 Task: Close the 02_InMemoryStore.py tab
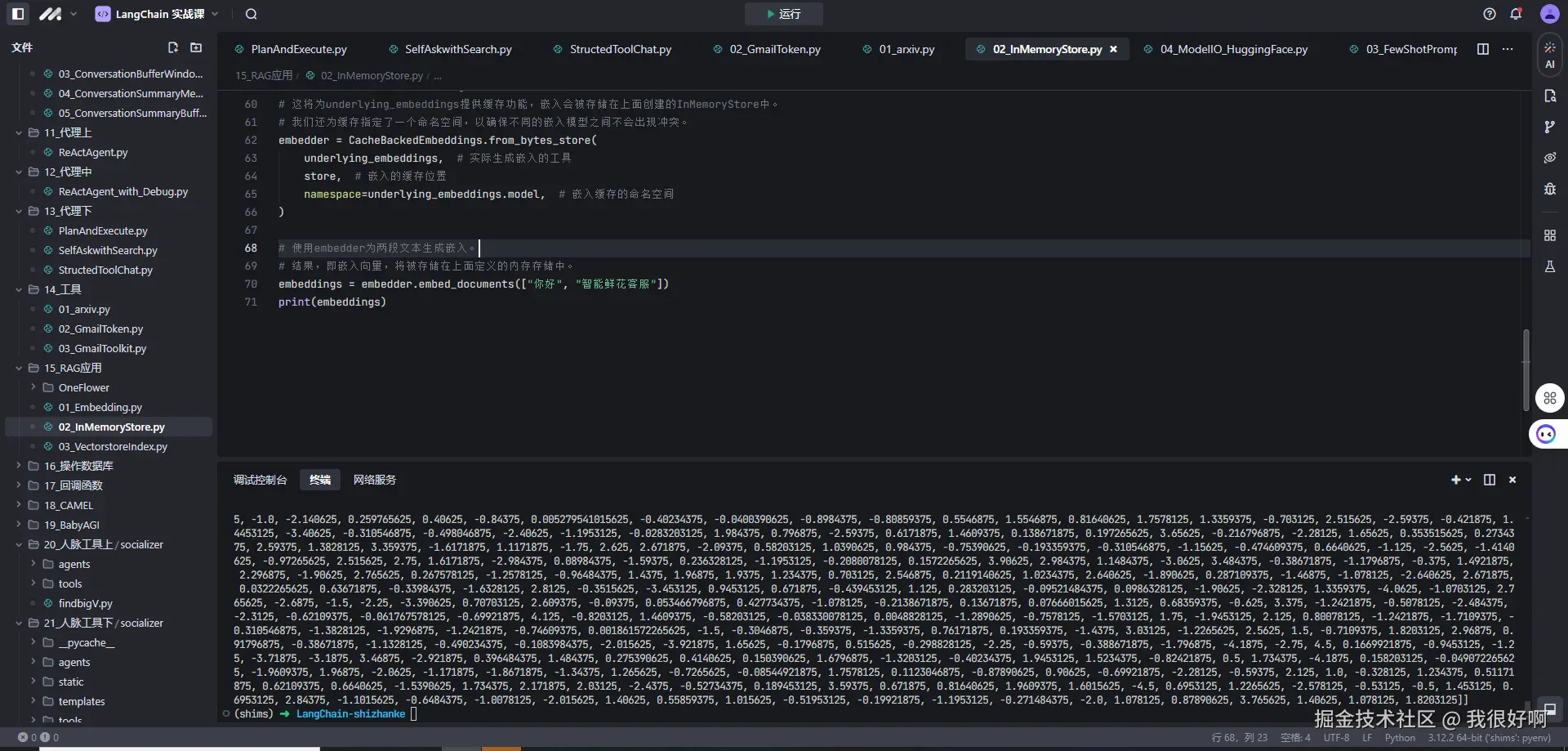click(x=1113, y=49)
